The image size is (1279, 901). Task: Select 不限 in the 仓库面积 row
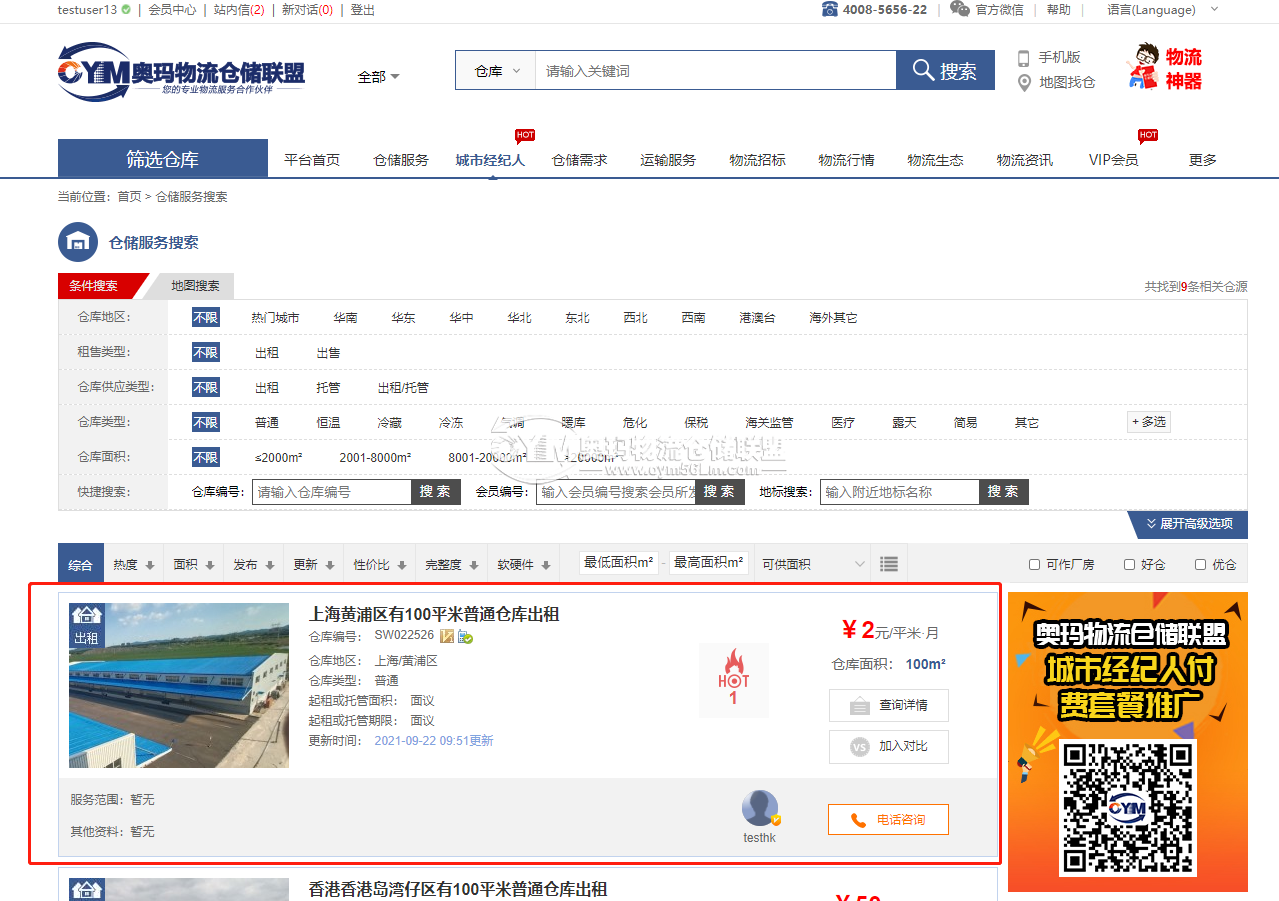[x=206, y=457]
